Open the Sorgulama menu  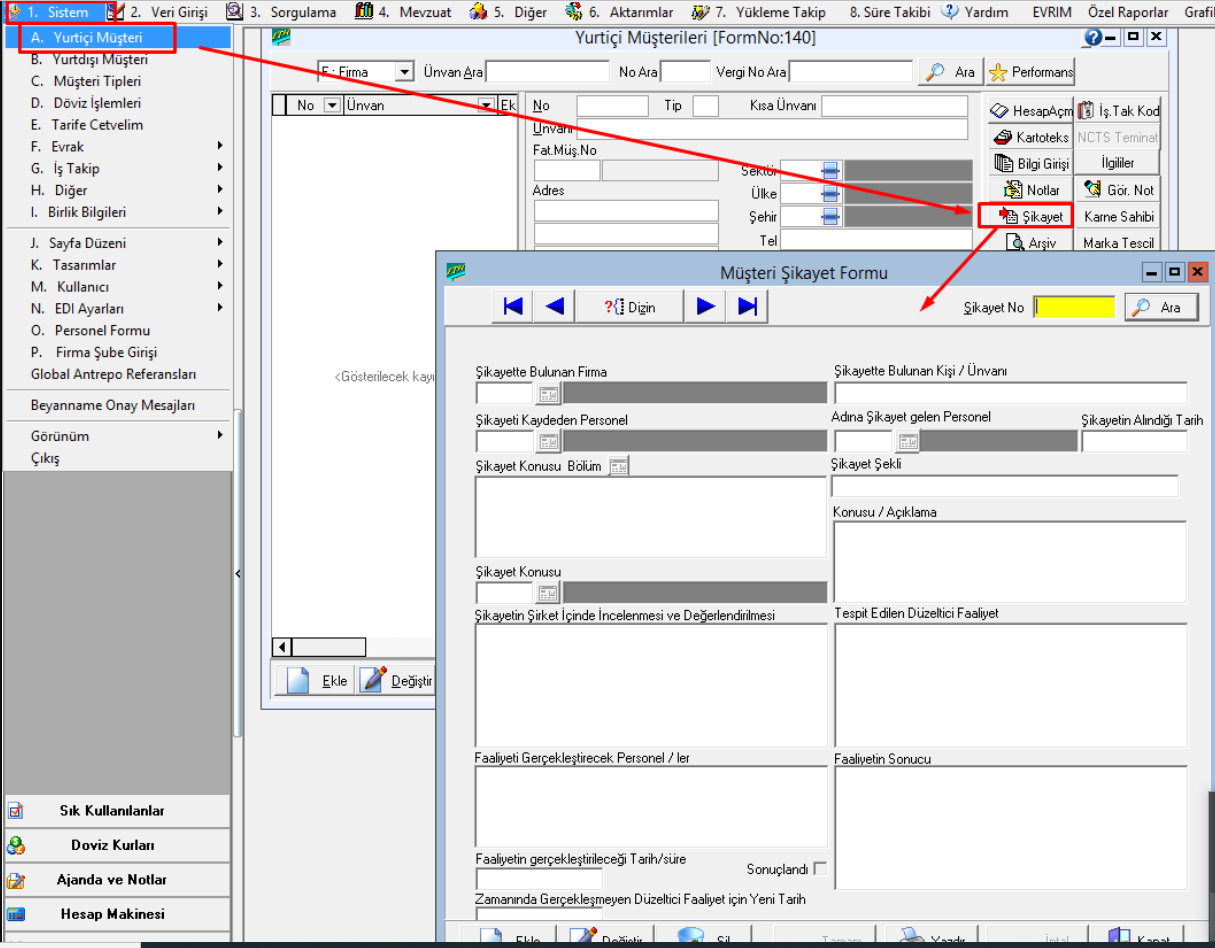click(284, 13)
